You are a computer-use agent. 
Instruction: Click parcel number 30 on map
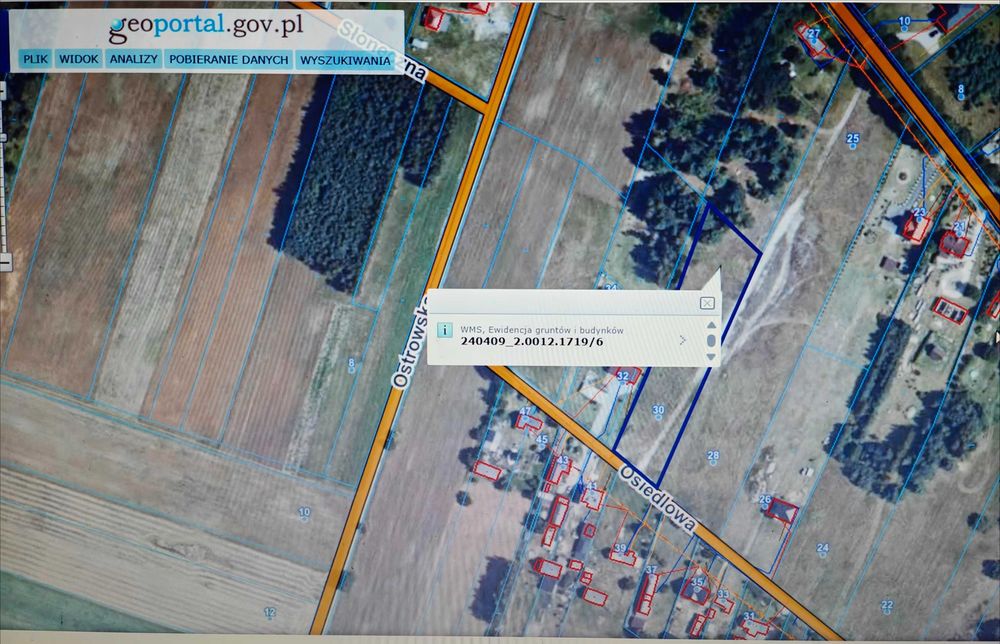click(x=658, y=411)
